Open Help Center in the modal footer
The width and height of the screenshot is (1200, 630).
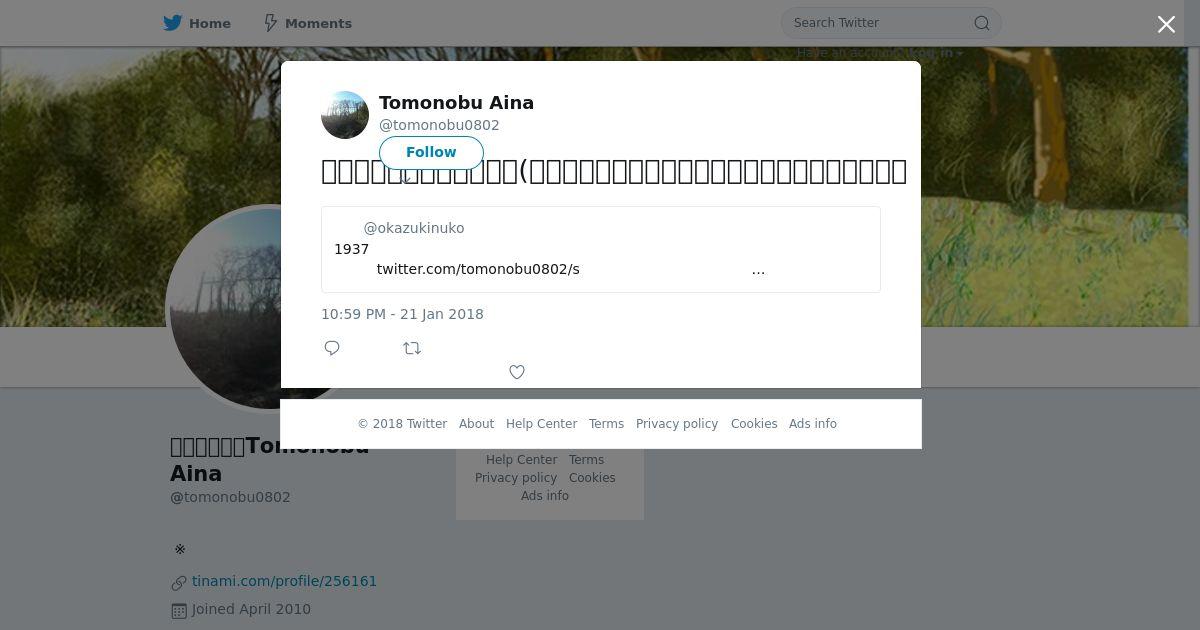click(541, 424)
